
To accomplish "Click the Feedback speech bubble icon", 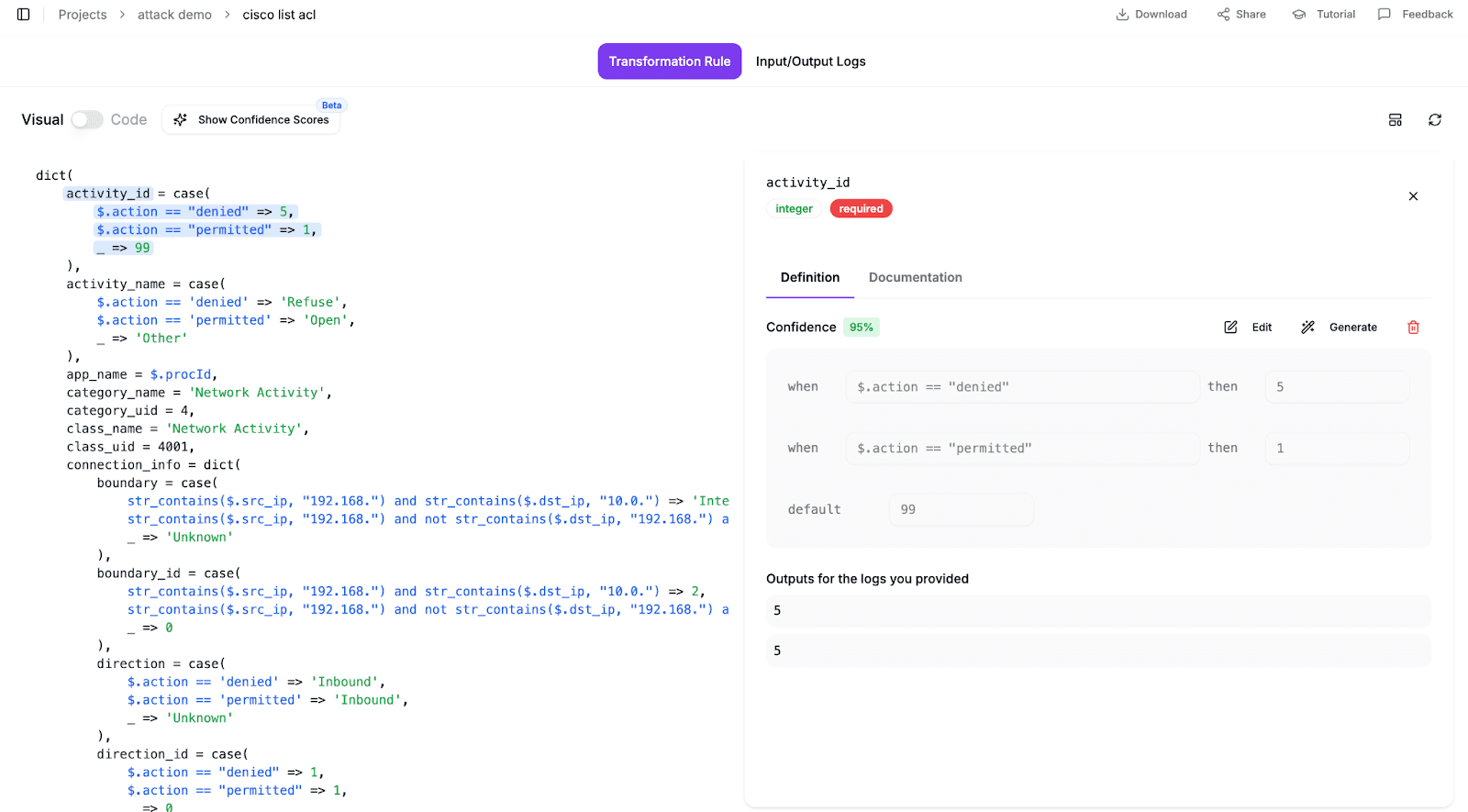I will (1385, 15).
